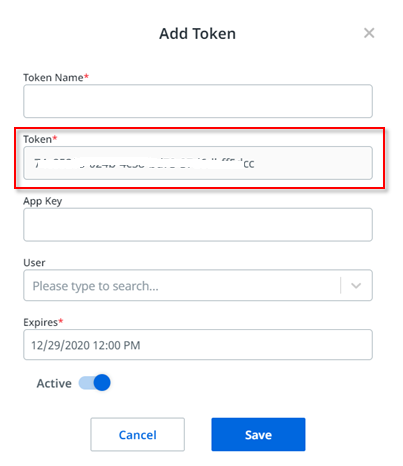The height and width of the screenshot is (466, 403).
Task: Expand the User dropdown chevron
Action: 356,286
